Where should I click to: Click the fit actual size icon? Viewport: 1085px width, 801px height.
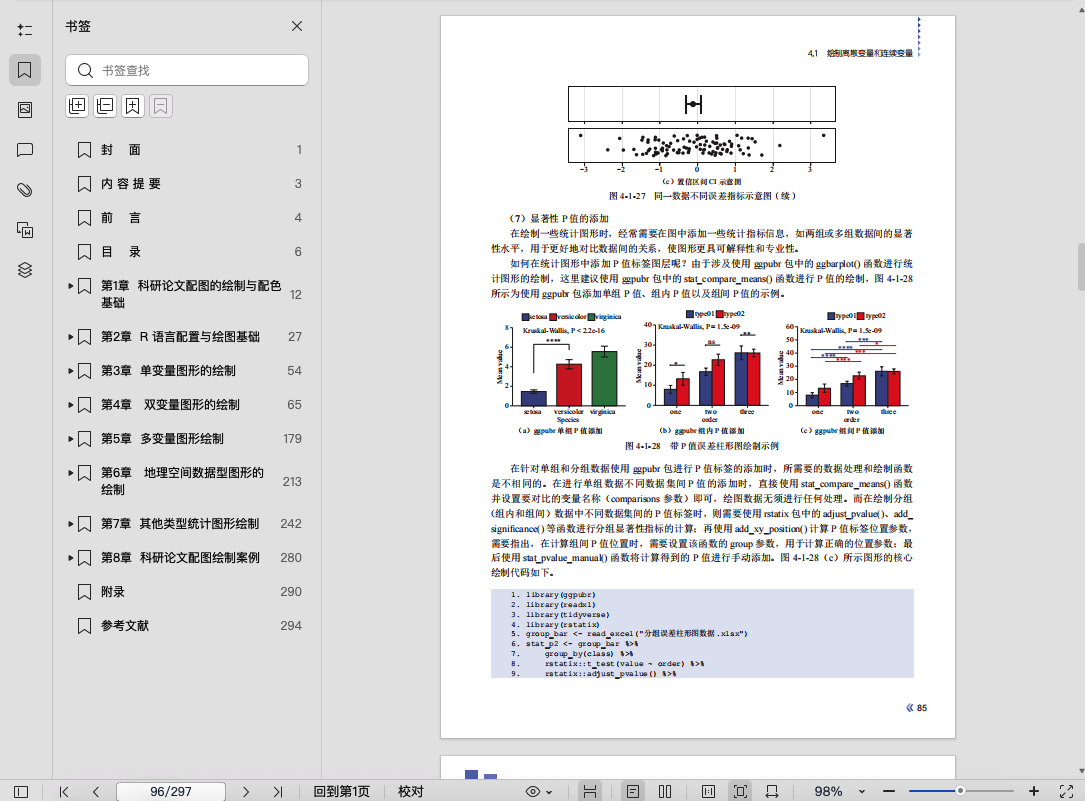click(708, 791)
